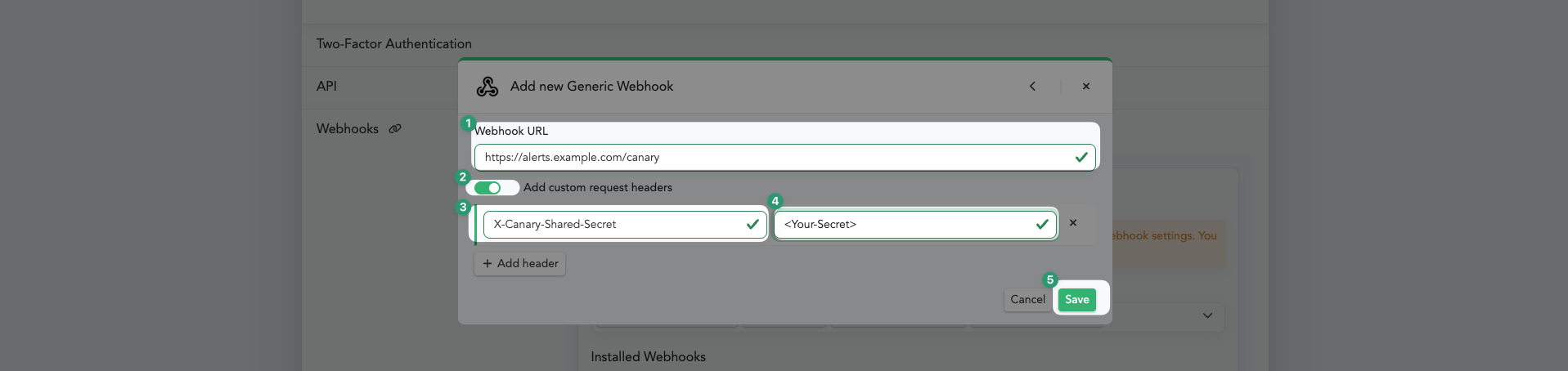Screen dimensions: 1568x371
Task: Focus the Webhook URL input field
Action: [773, 157]
